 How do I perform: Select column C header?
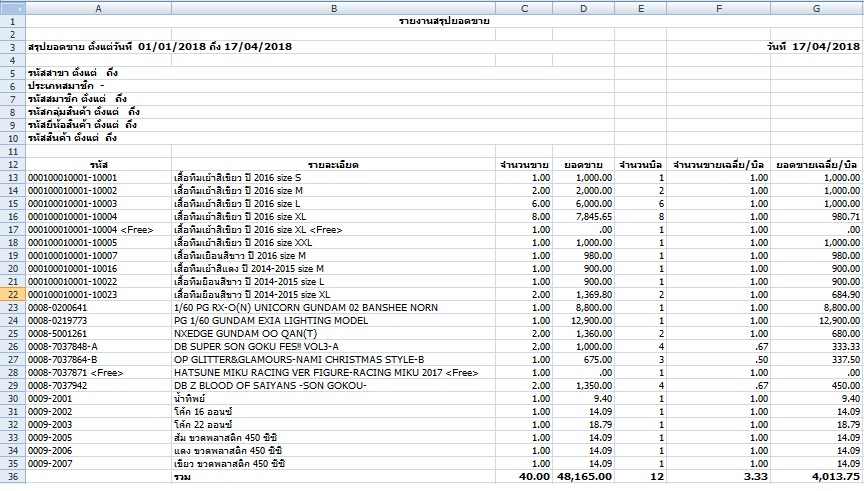[x=524, y=8]
